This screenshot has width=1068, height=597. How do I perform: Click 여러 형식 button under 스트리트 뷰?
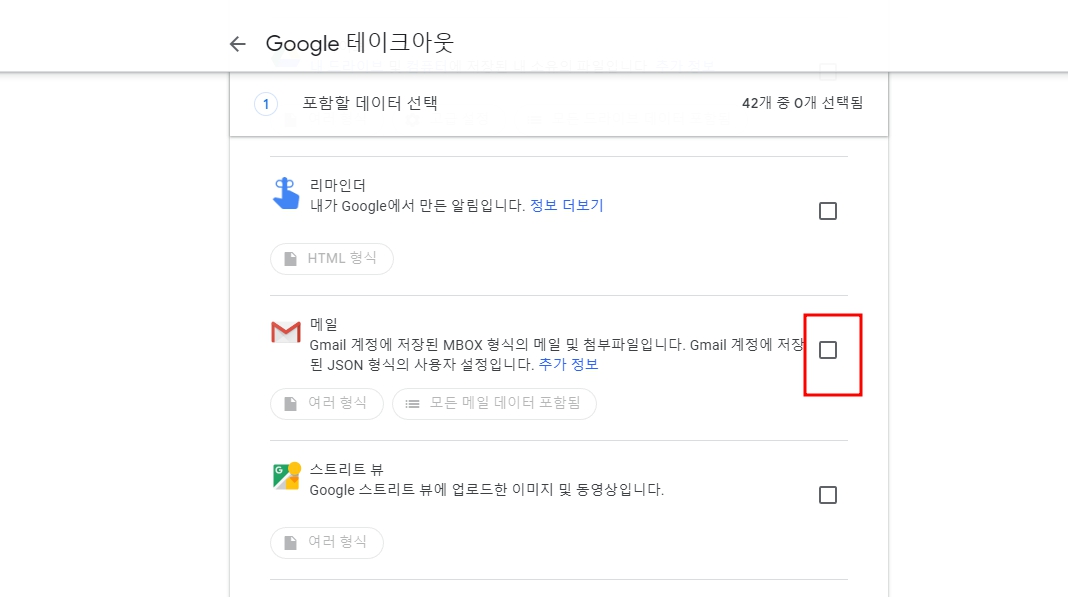(327, 542)
